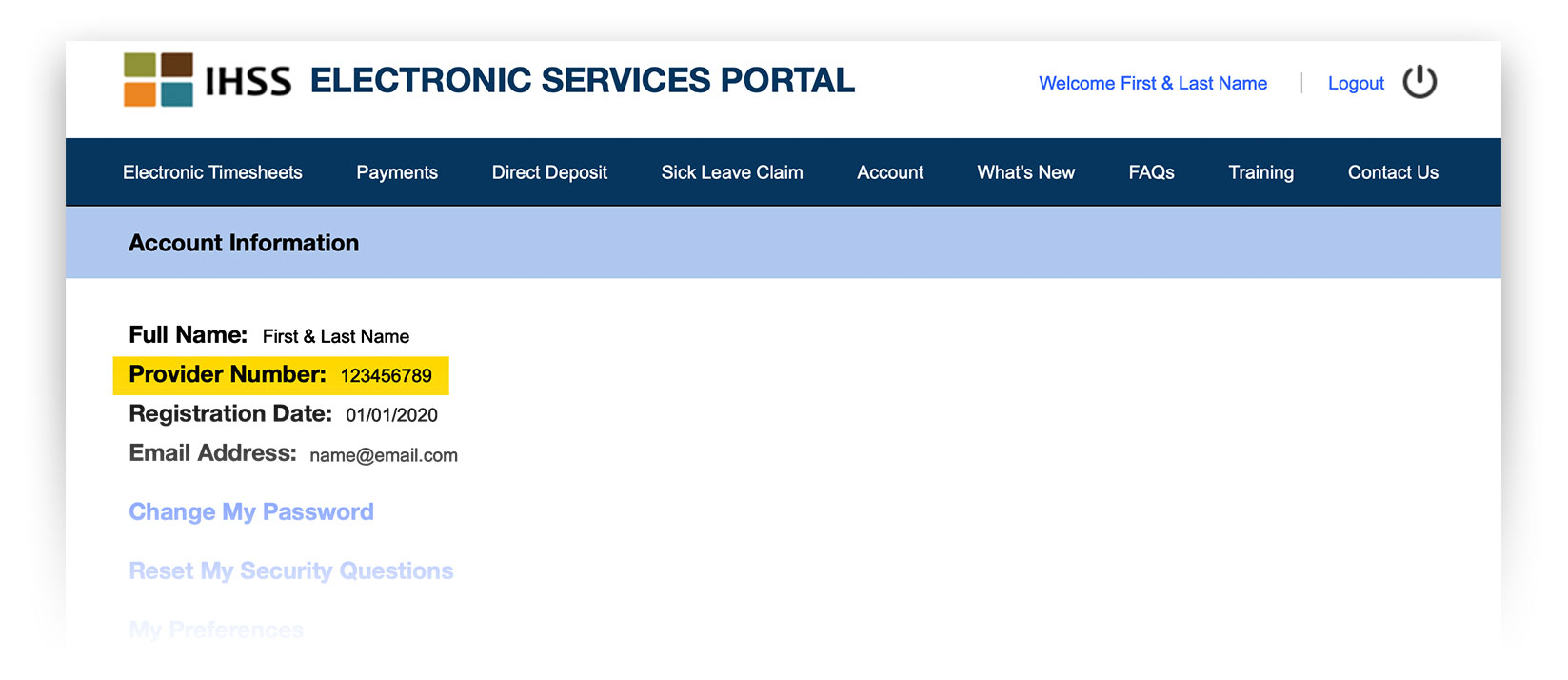Click Change My Password link
This screenshot has height=680, width=1568.
[x=251, y=512]
